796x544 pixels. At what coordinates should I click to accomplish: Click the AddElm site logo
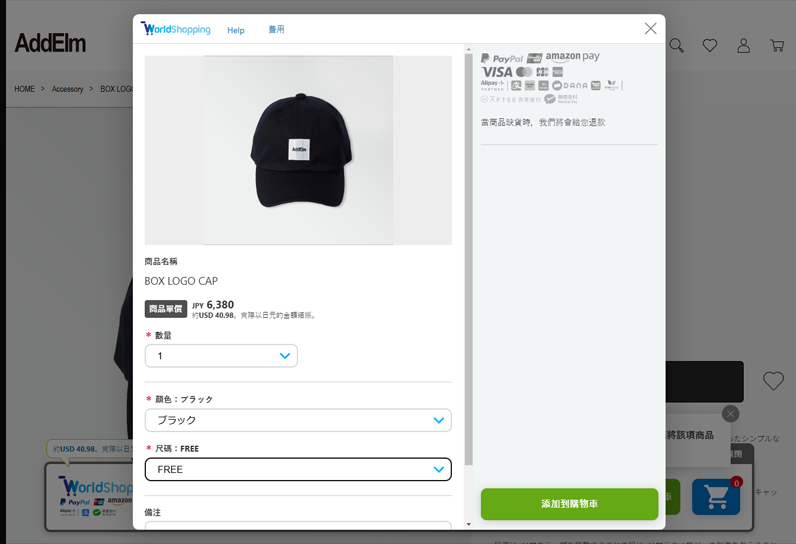click(x=50, y=43)
